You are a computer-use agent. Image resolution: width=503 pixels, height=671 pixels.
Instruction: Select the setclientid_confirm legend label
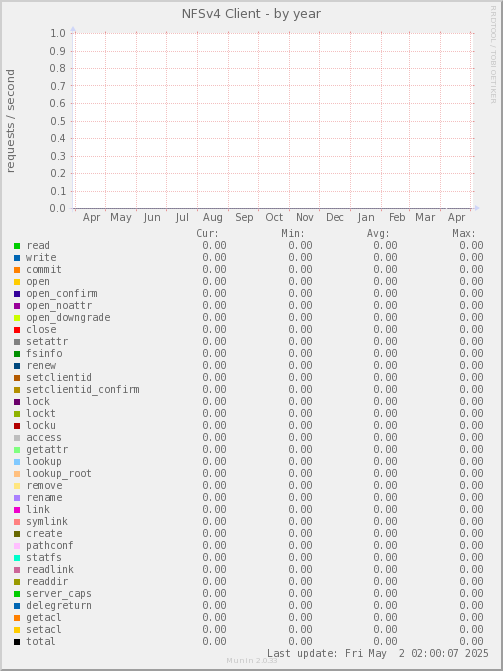83,389
